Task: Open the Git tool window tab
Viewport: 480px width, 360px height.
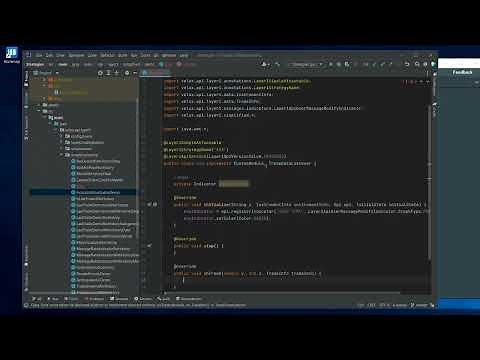Action: (36, 299)
